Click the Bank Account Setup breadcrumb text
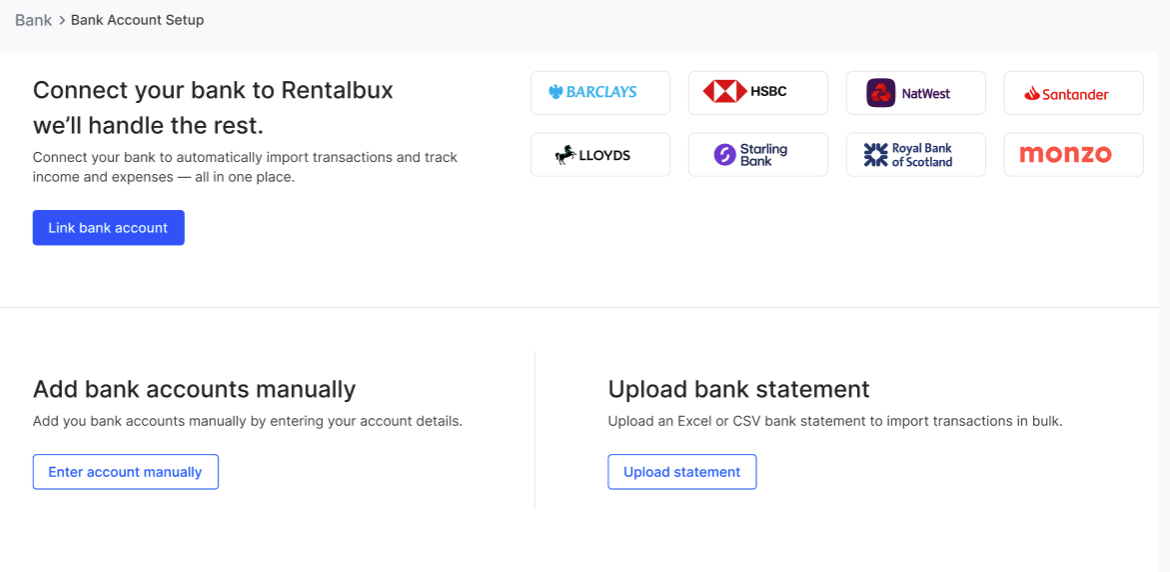This screenshot has width=1170, height=572. 137,20
